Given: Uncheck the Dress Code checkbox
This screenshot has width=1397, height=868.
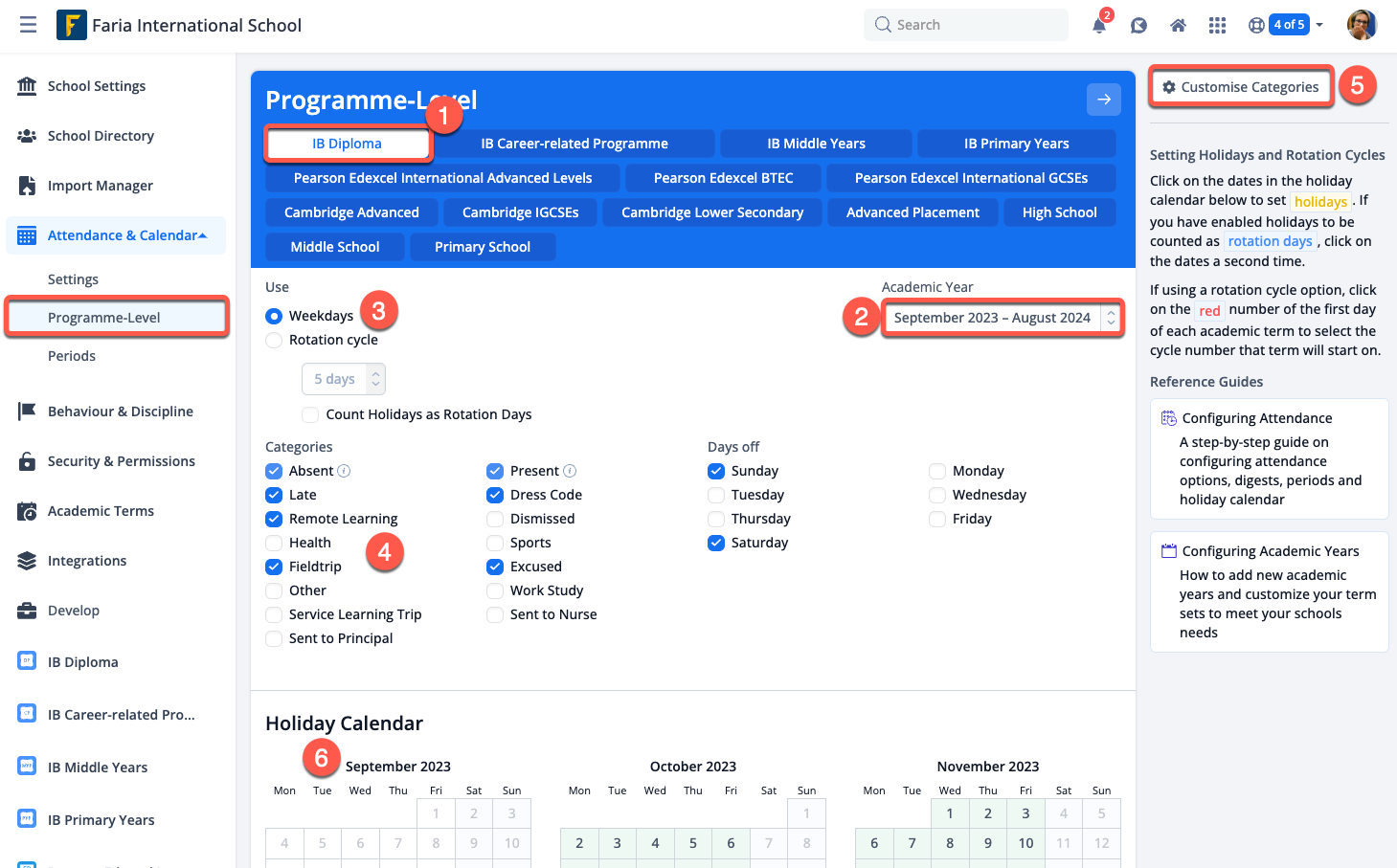Looking at the screenshot, I should 495,495.
